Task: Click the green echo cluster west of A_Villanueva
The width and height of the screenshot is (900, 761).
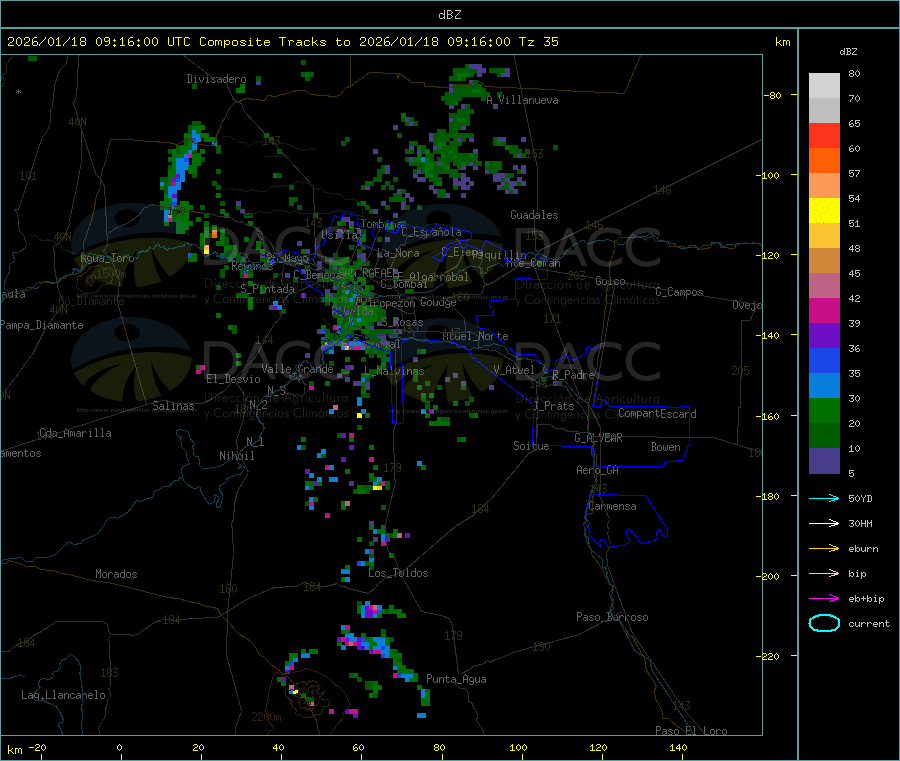Action: 466,92
